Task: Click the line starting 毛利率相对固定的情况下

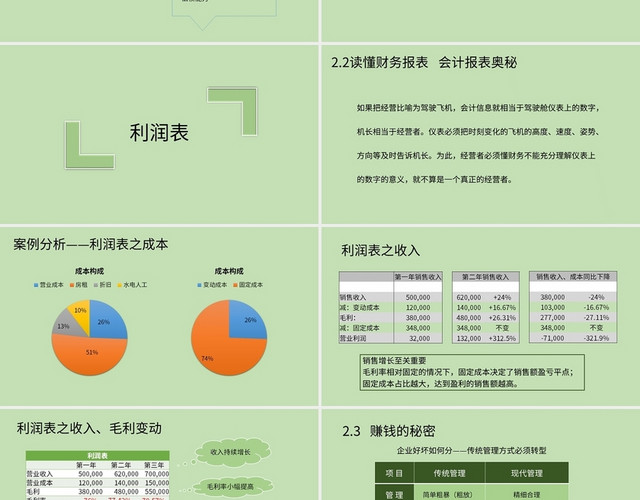Action: coord(468,372)
